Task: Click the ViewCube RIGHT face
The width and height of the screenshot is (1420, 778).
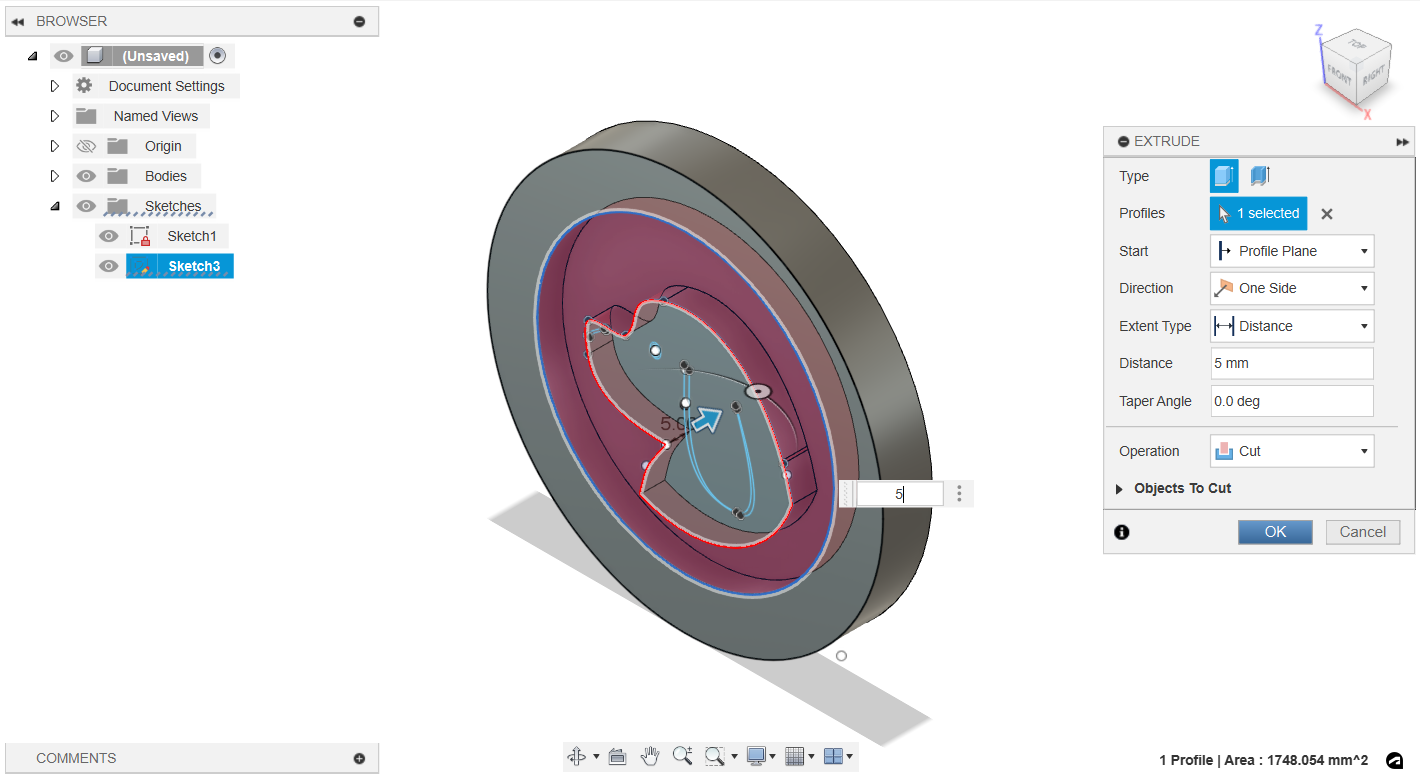Action: click(x=1372, y=74)
